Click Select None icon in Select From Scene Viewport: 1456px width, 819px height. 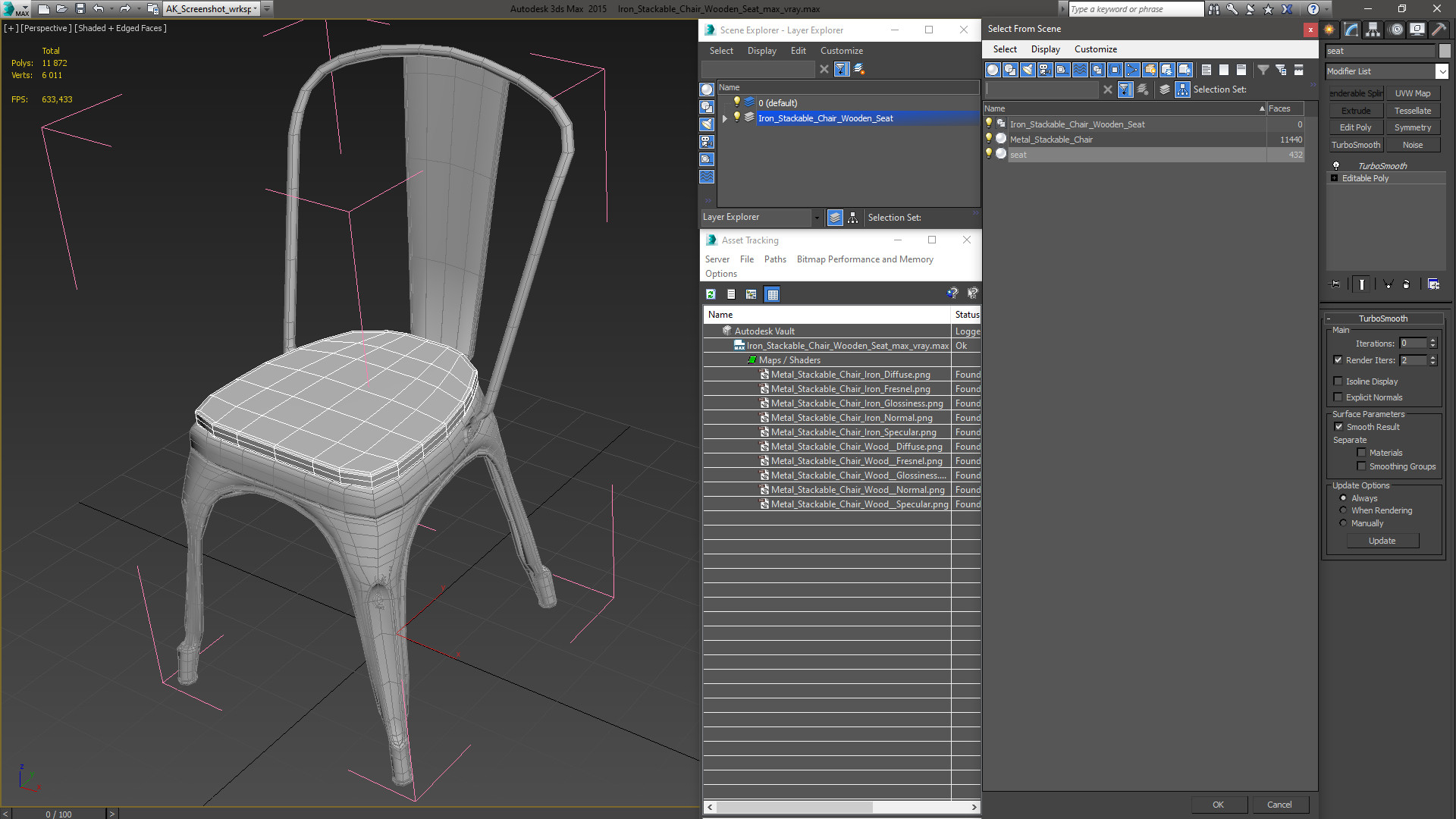tap(1224, 70)
